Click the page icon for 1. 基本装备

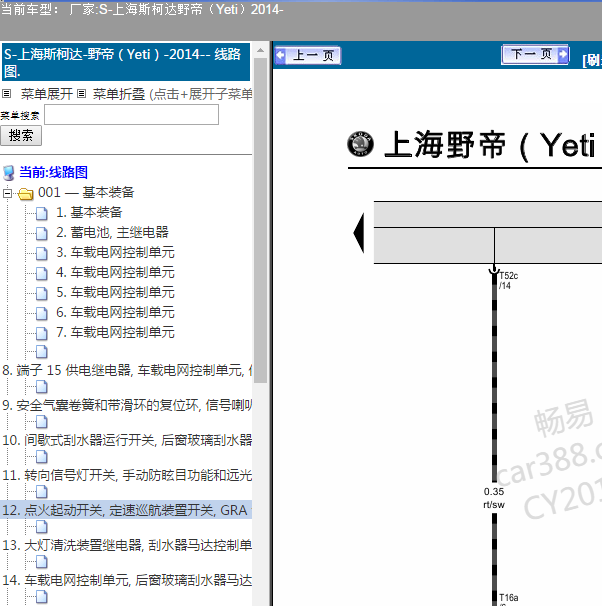42,213
